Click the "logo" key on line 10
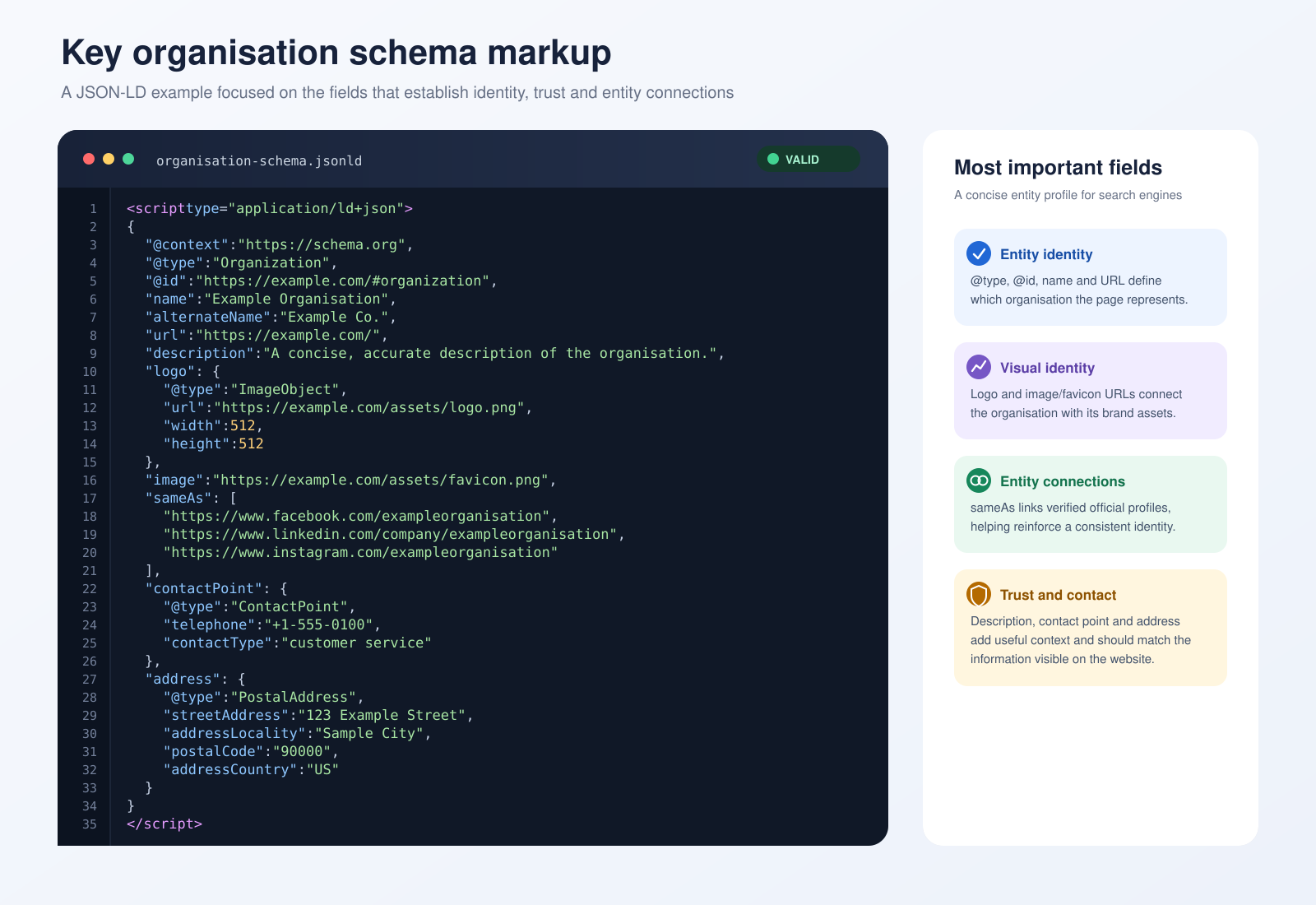 (170, 371)
